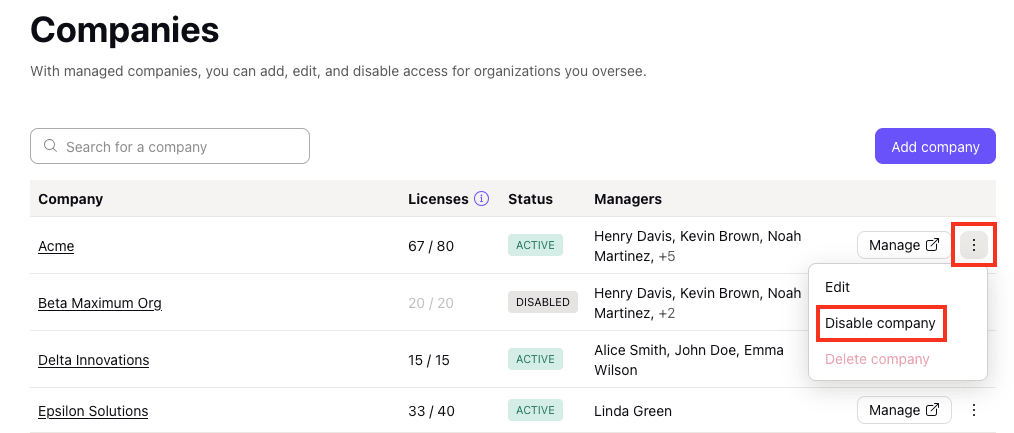The height and width of the screenshot is (433, 1014).
Task: Open the Beta Maximum Org link
Action: (x=100, y=303)
